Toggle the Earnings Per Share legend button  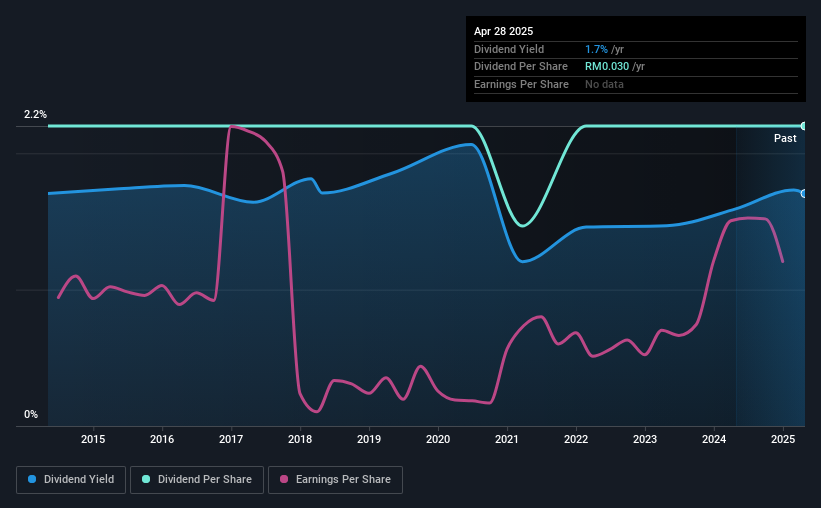(x=335, y=480)
